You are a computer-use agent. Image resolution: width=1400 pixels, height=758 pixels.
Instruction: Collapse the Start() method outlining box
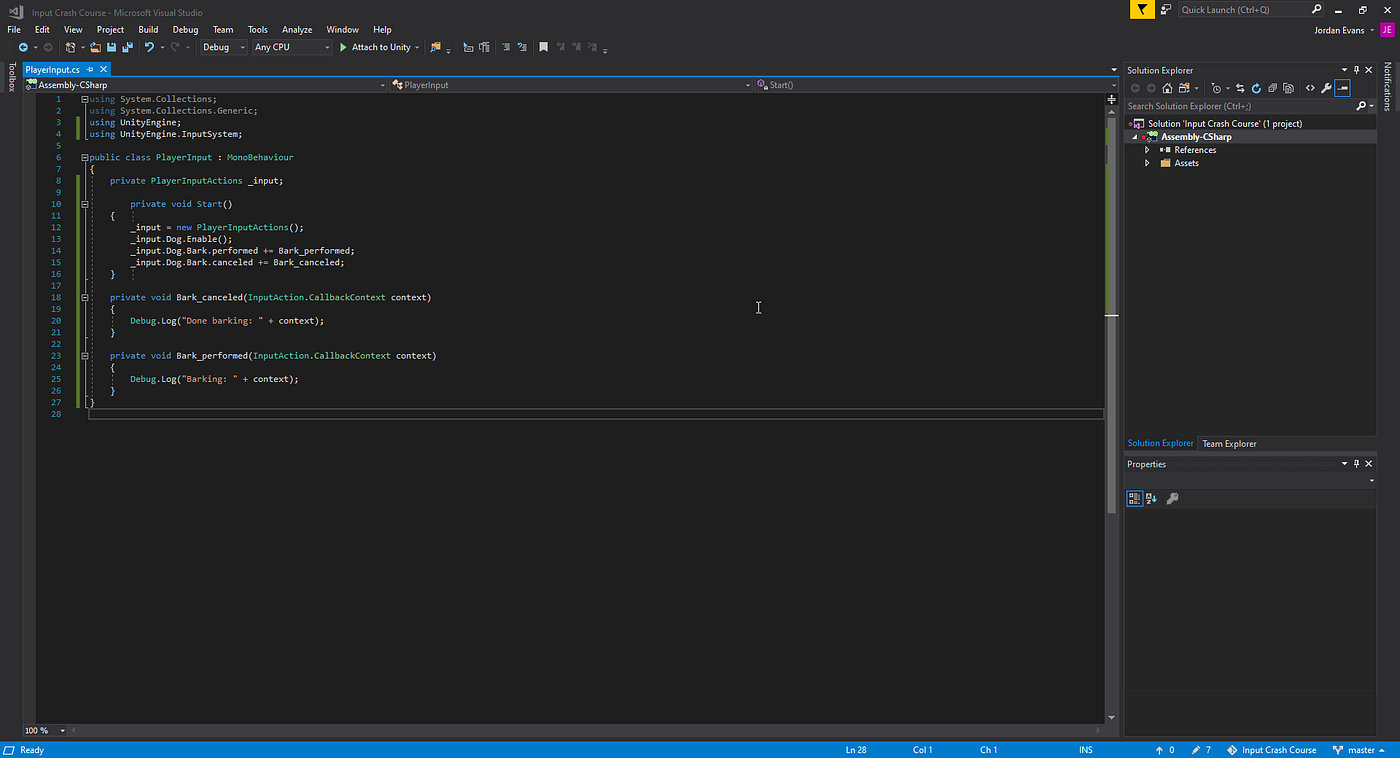(x=85, y=204)
